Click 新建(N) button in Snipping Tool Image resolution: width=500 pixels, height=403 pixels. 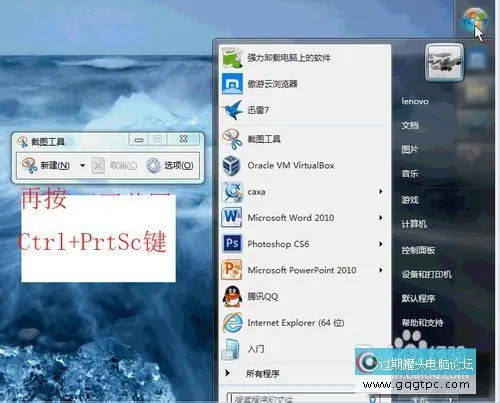(46, 165)
